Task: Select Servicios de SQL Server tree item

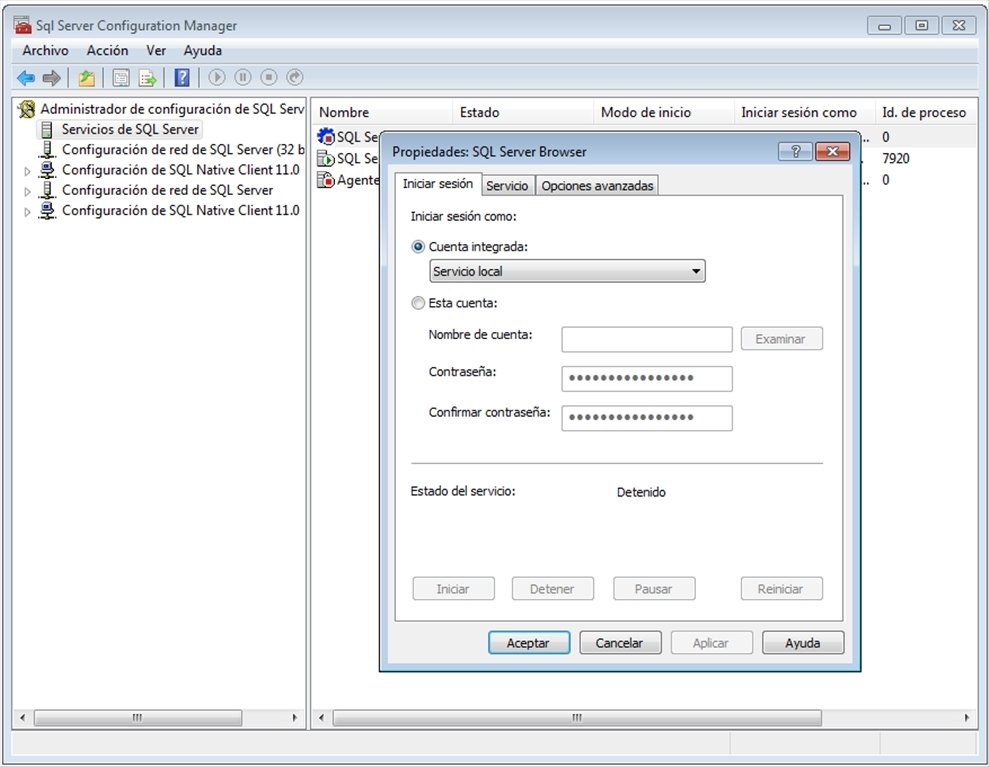Action: (x=130, y=129)
